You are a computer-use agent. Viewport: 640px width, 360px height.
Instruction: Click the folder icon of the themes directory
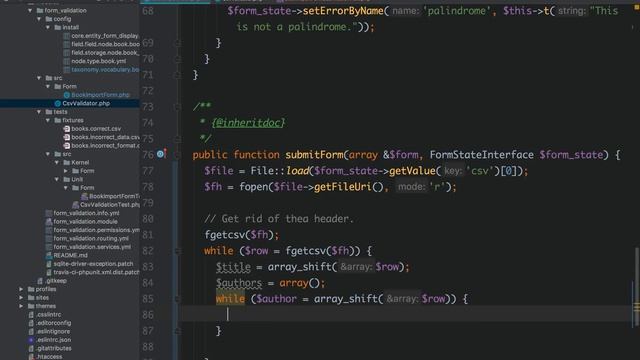click(31, 306)
